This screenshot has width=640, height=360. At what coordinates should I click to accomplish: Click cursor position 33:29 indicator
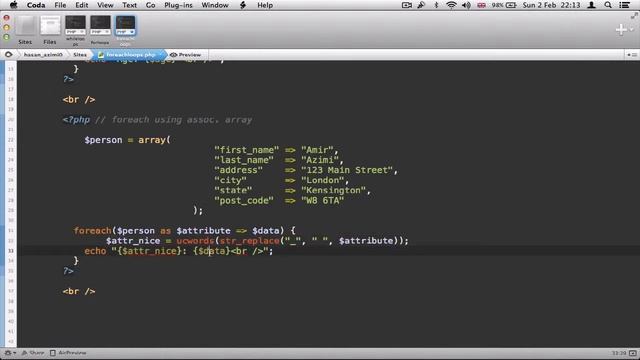pyautogui.click(x=619, y=353)
